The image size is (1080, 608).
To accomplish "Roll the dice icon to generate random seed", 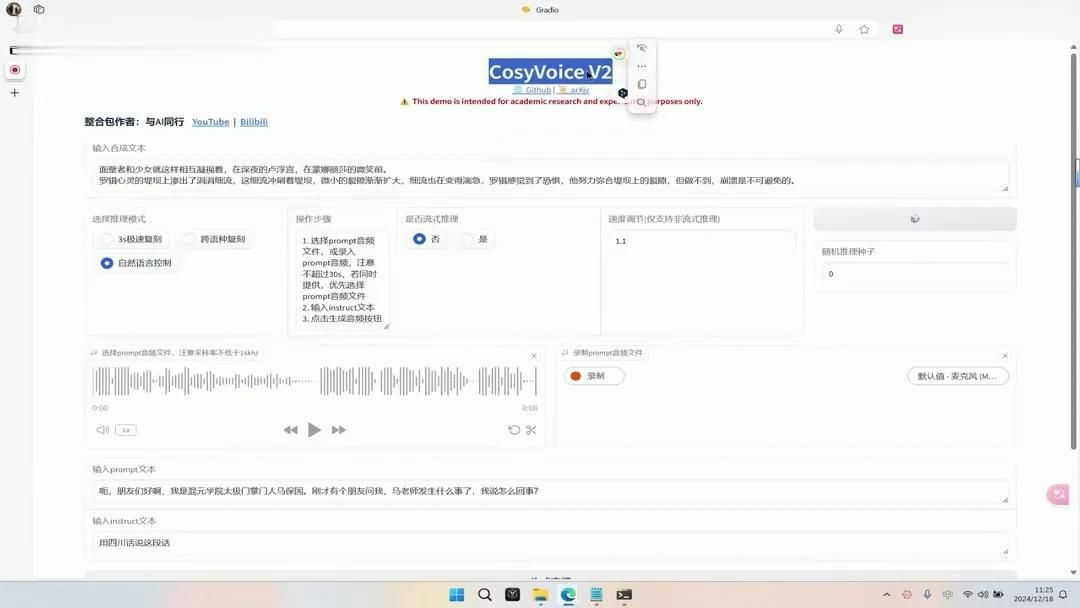I will tap(915, 218).
